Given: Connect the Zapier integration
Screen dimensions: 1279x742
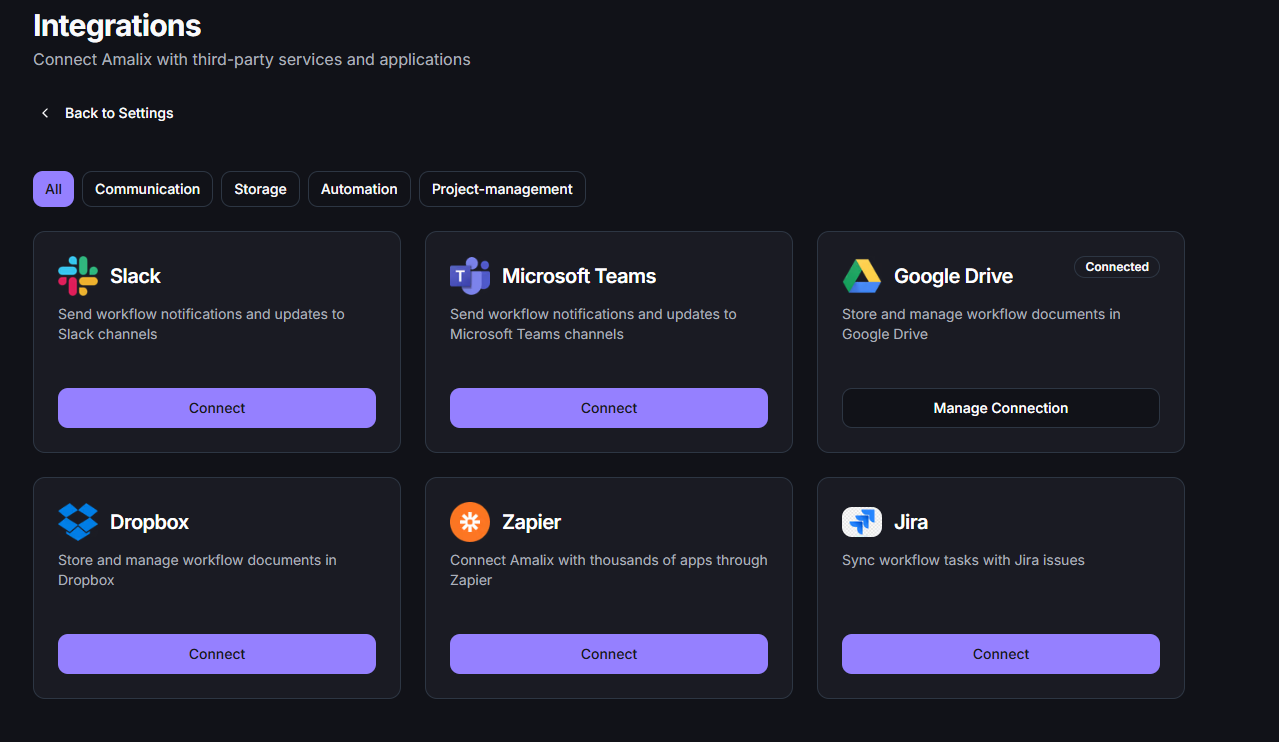Looking at the screenshot, I should coord(608,653).
